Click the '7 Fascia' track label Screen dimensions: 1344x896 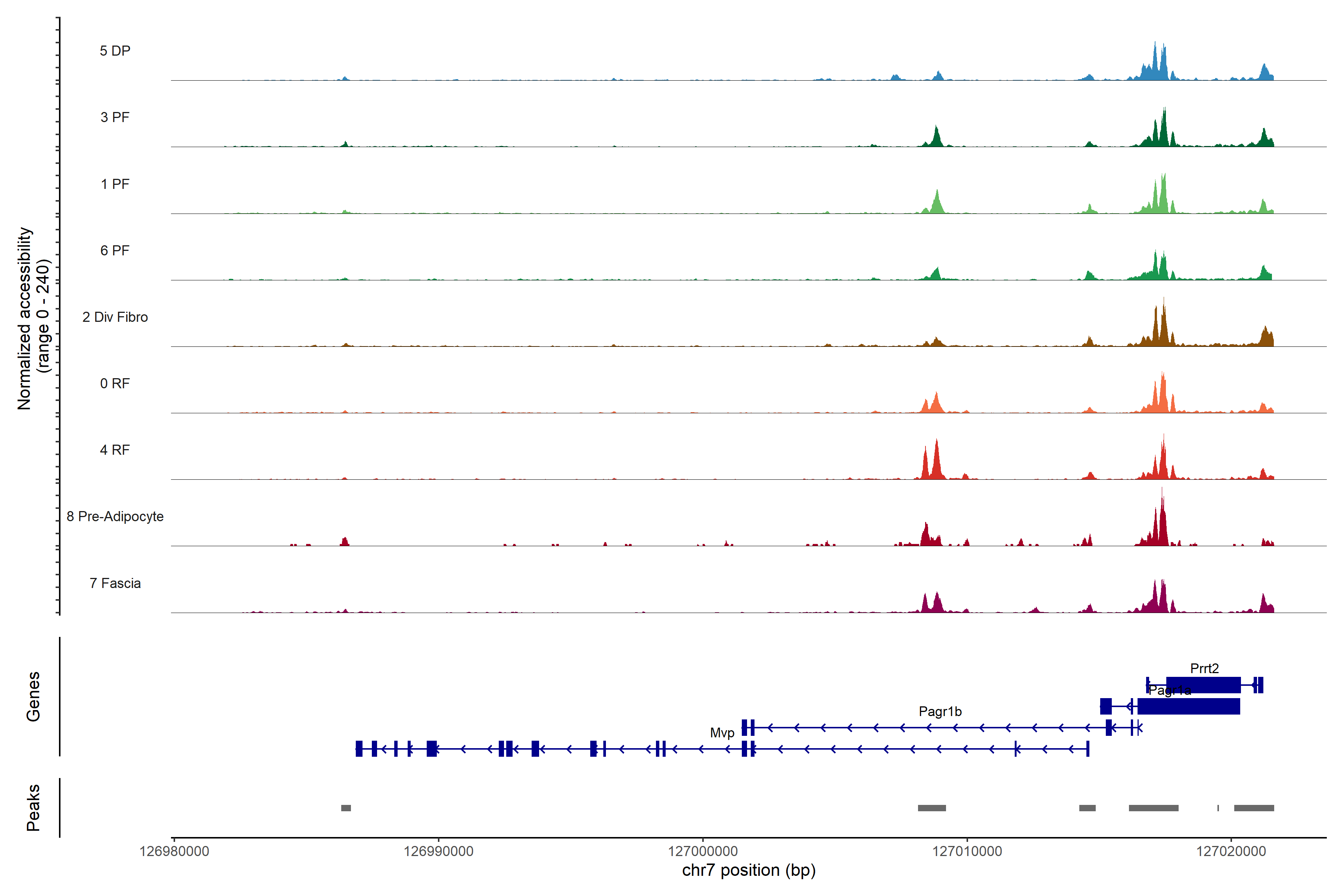click(115, 583)
